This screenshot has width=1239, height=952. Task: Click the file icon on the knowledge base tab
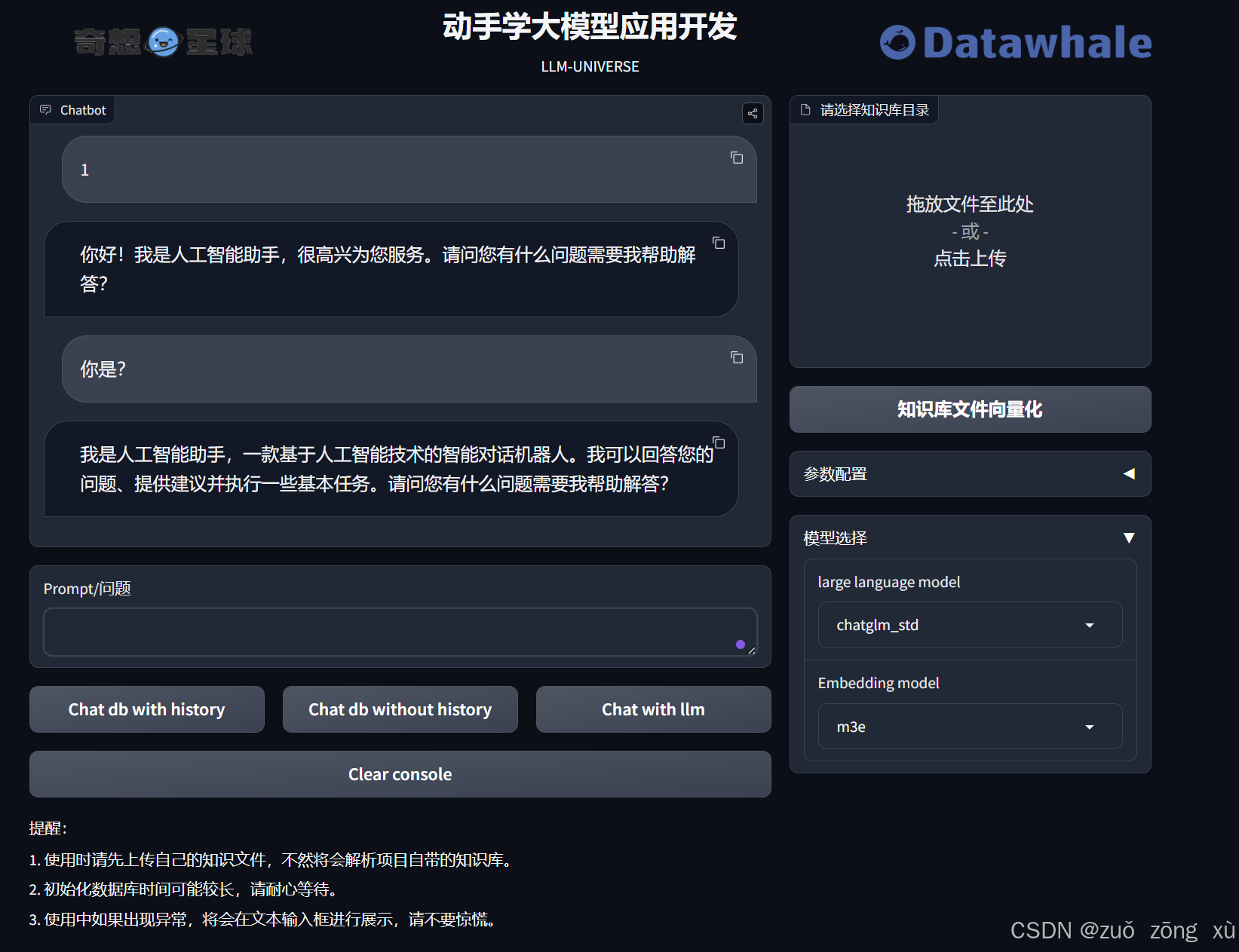tap(805, 109)
